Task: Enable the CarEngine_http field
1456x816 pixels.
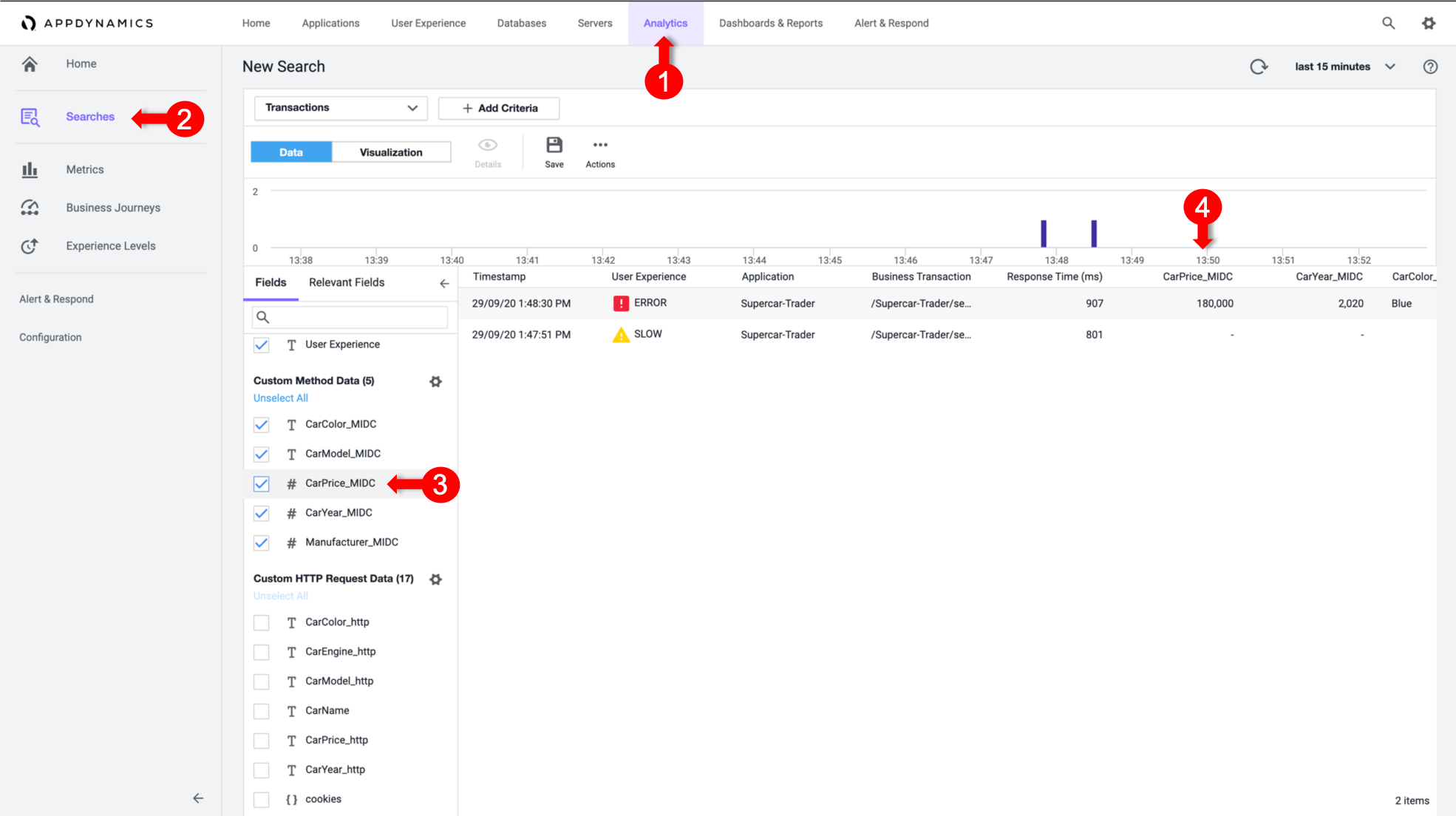Action: click(x=262, y=652)
